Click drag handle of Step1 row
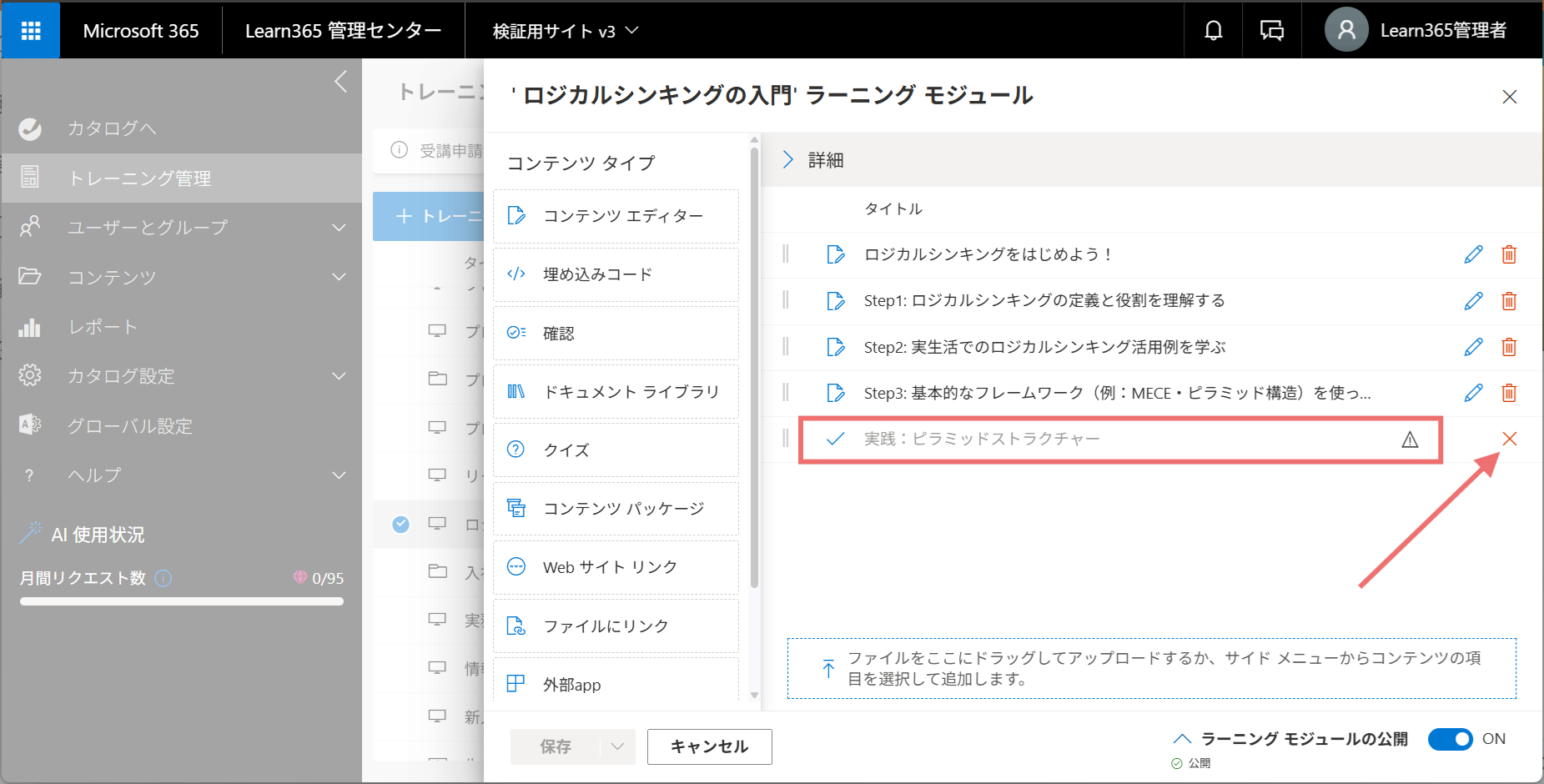Screen dimensions: 1544x784 [x=785, y=300]
